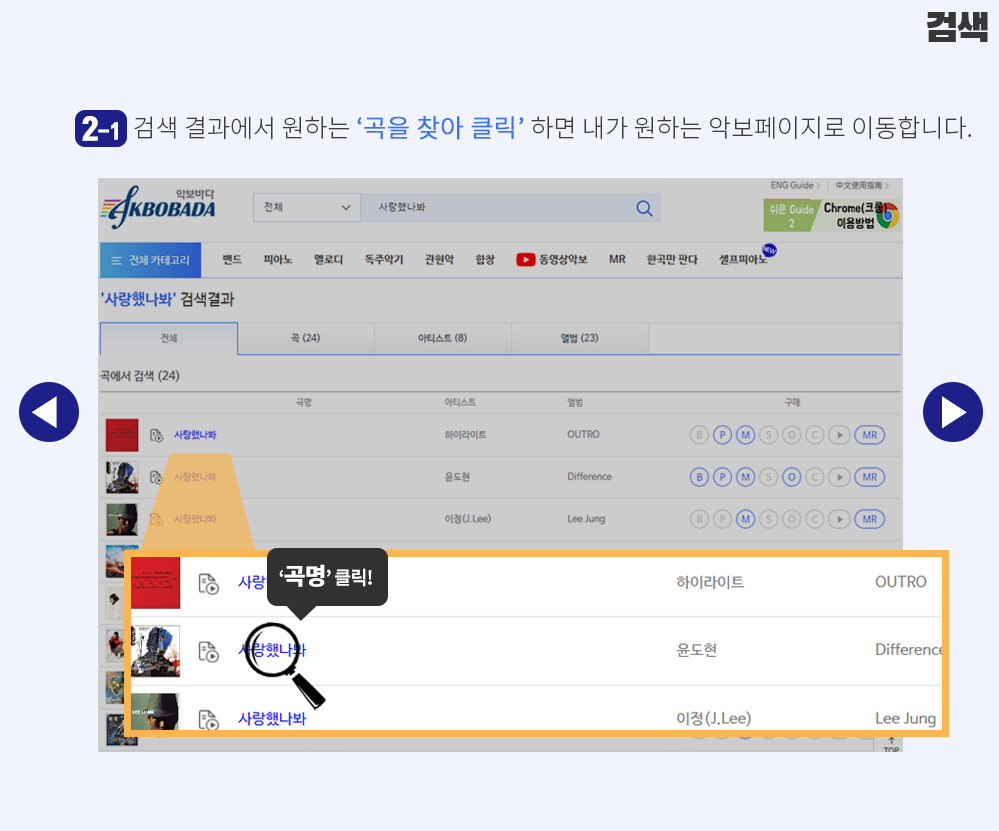The width and height of the screenshot is (999, 831).
Task: Click the C icon in the OUTRO row
Action: coord(814,435)
